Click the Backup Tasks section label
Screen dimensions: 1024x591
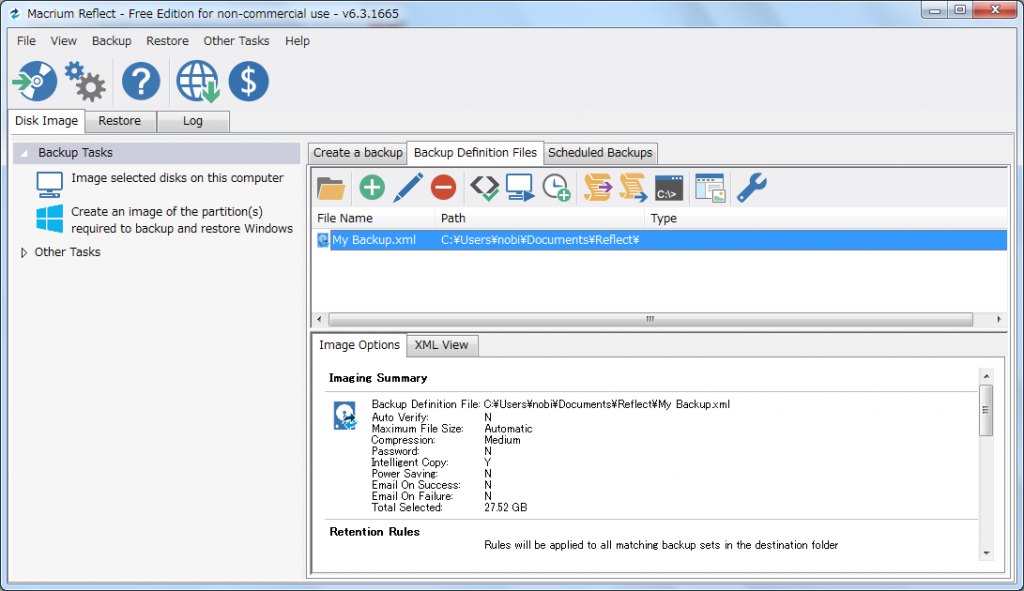(75, 153)
